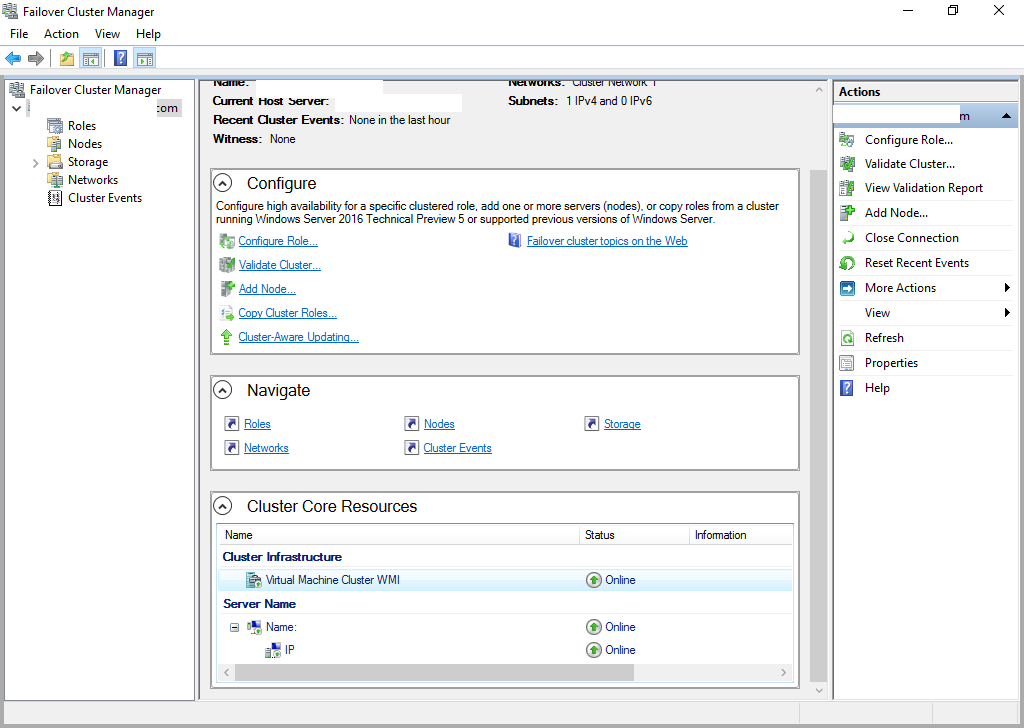This screenshot has height=728, width=1024.
Task: Click the Close Connection icon
Action: [x=847, y=238]
